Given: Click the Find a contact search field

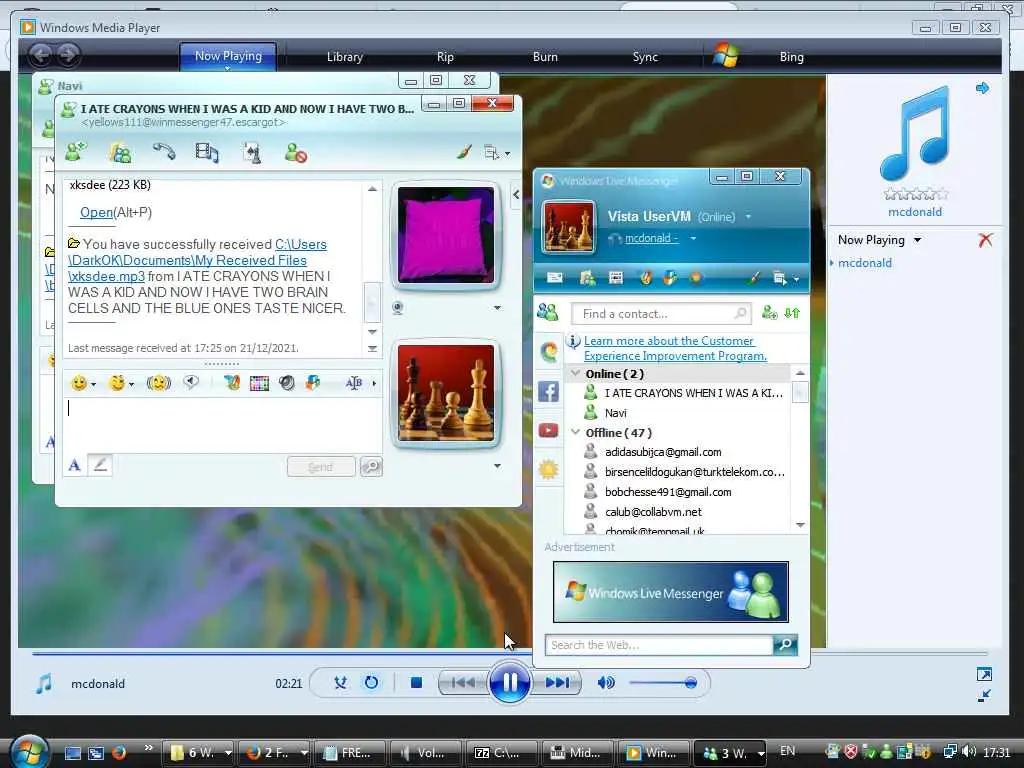Looking at the screenshot, I should [661, 313].
